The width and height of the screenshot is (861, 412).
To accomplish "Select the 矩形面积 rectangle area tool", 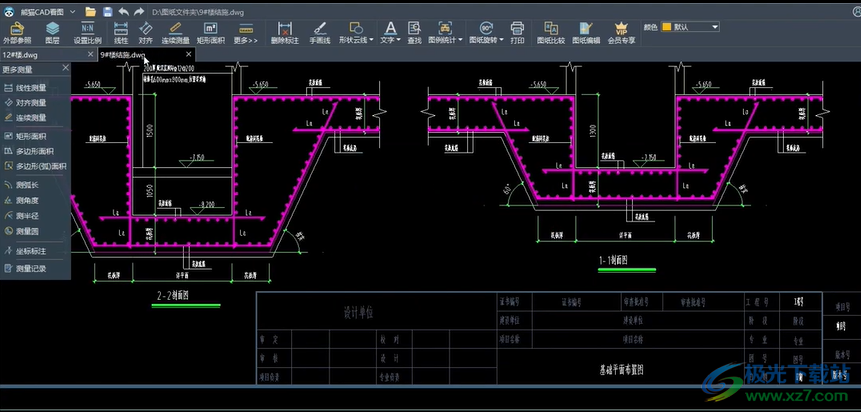I will pos(210,32).
